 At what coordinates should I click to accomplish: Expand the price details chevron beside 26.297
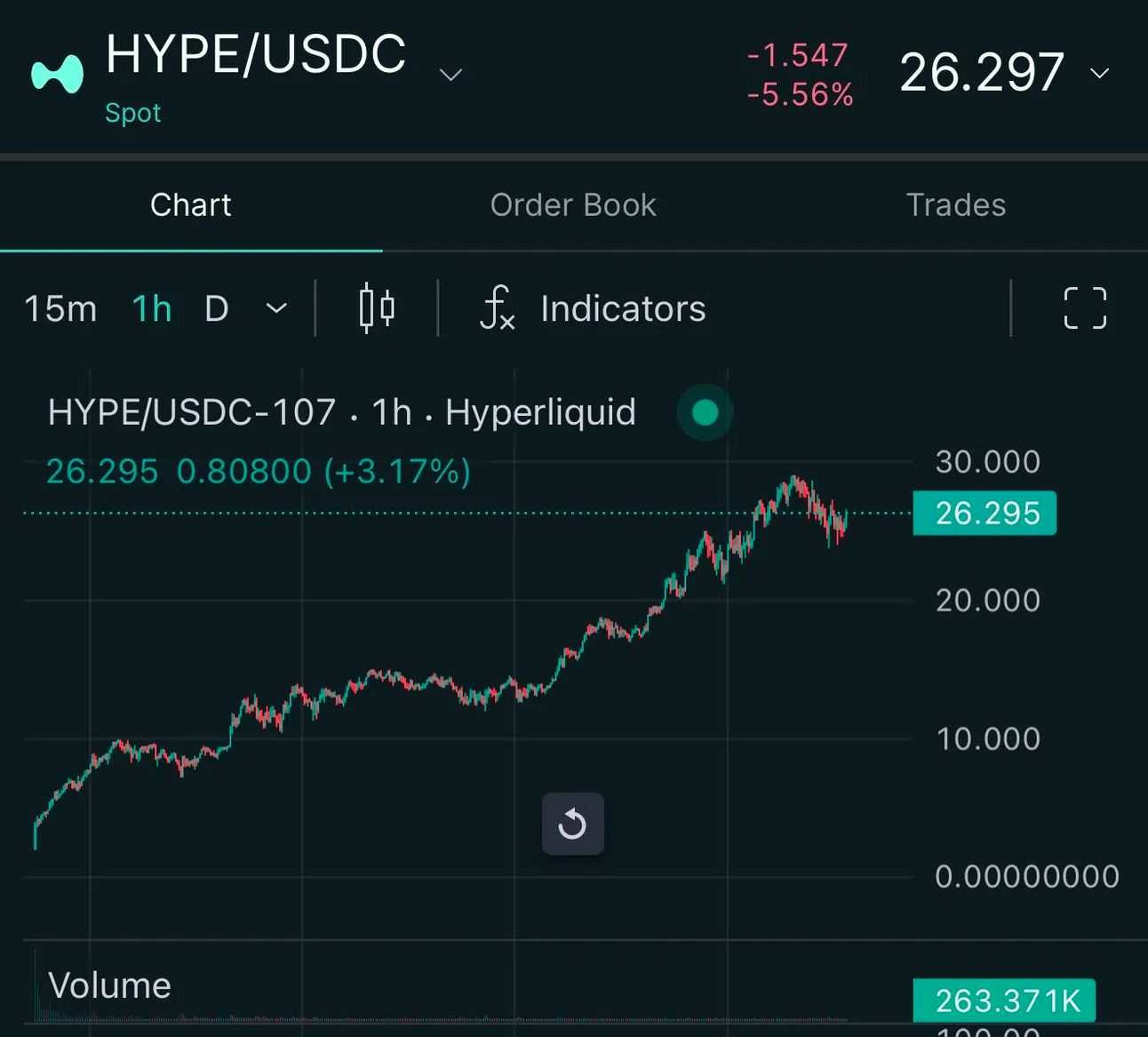coord(1100,73)
